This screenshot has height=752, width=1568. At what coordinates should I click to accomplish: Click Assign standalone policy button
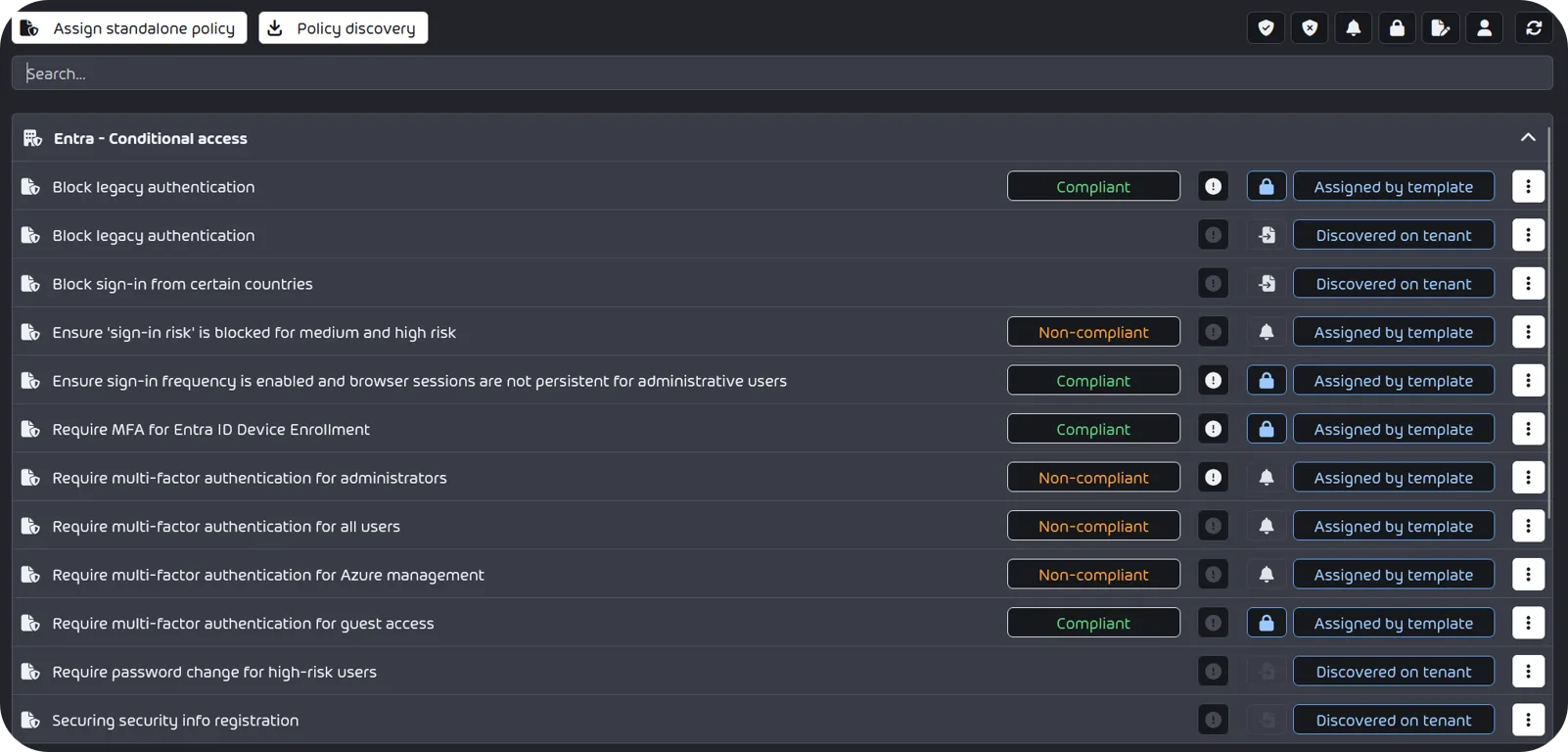tap(129, 28)
